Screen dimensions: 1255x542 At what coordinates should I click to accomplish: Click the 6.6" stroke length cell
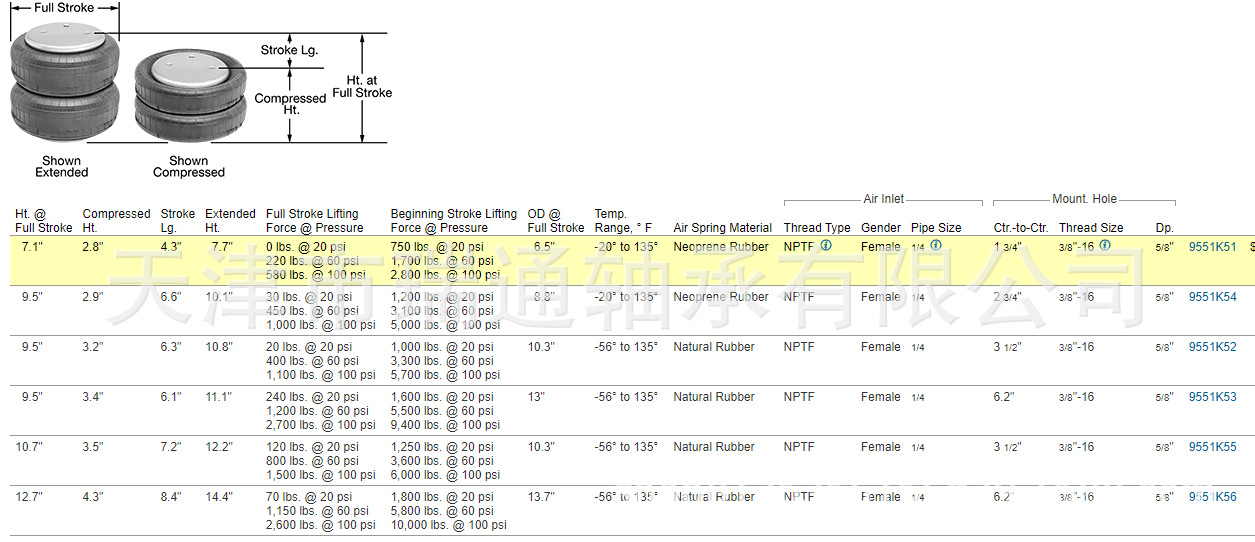coord(171,297)
